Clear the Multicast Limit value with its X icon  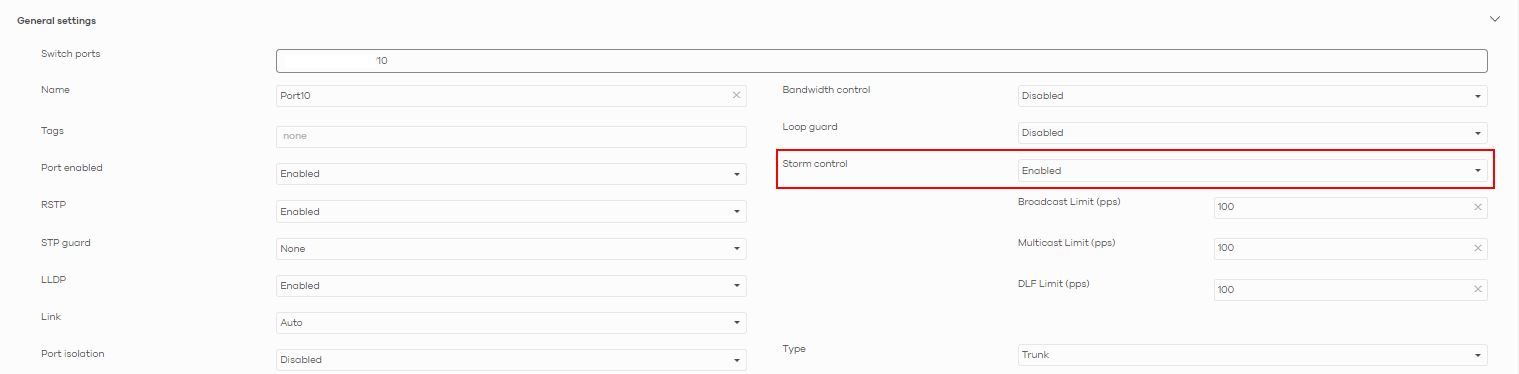(x=1477, y=248)
